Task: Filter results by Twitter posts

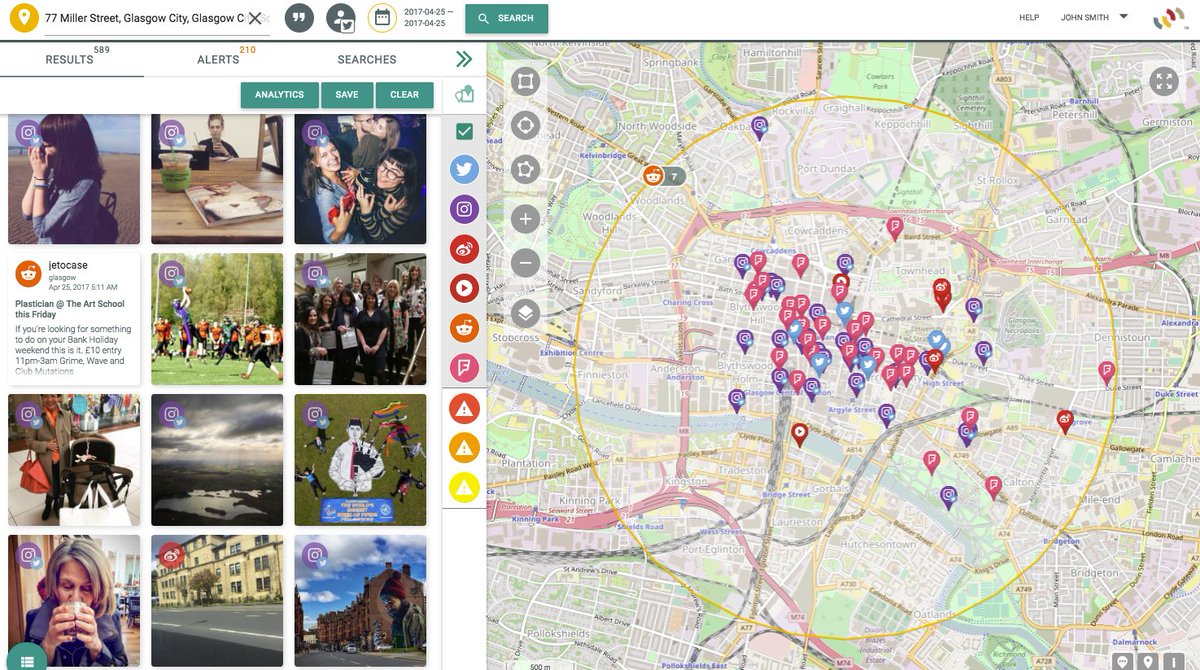Action: coord(463,169)
